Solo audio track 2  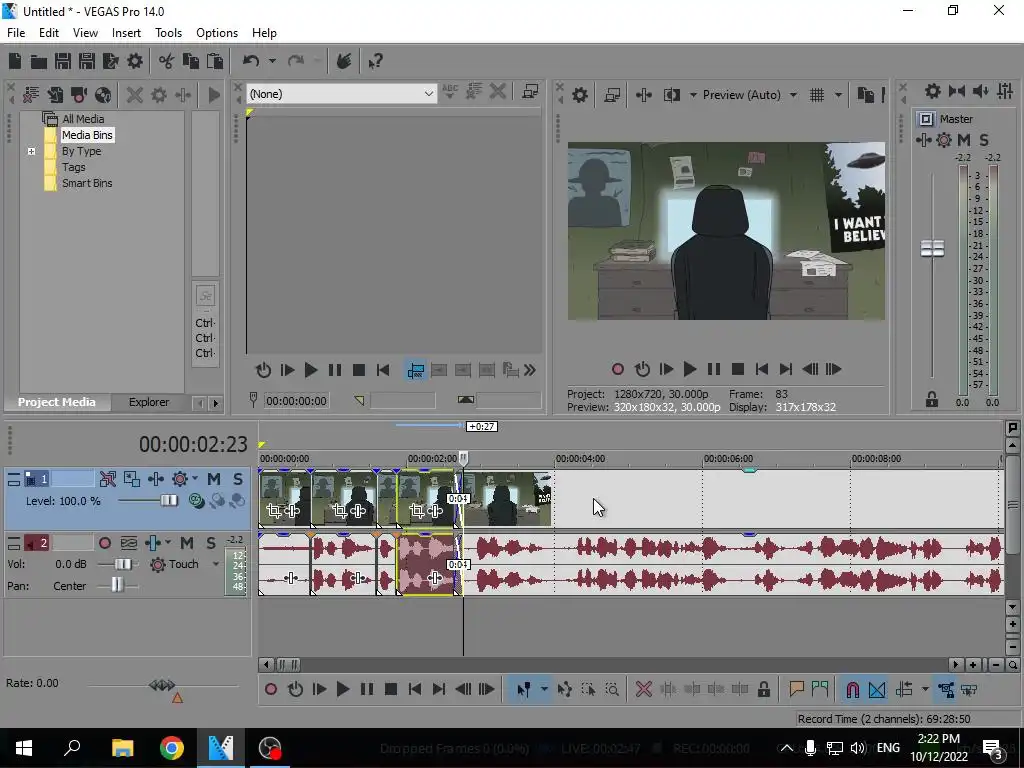pyautogui.click(x=210, y=543)
